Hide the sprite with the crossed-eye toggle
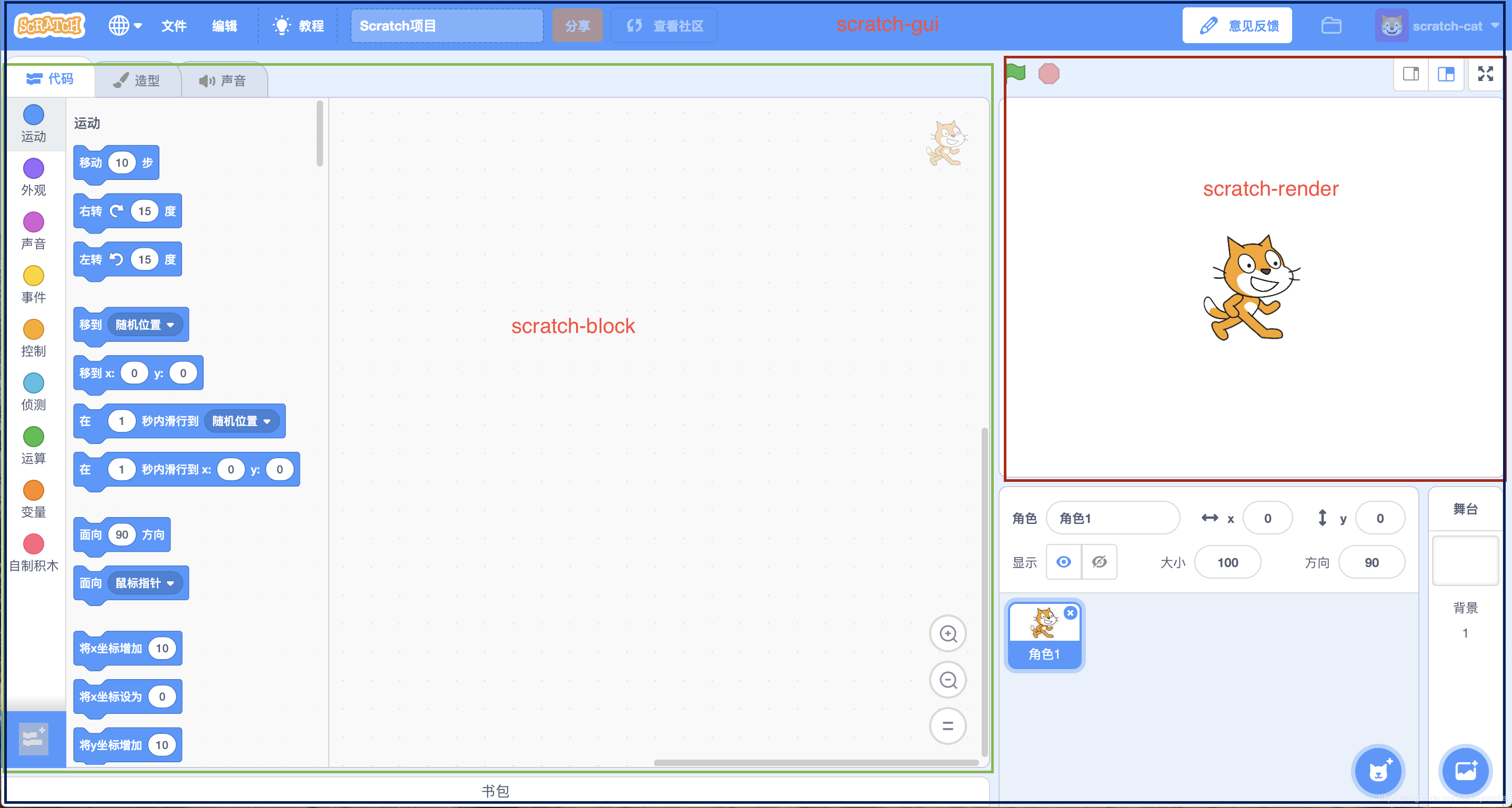This screenshot has width=1512, height=808. (x=1100, y=562)
